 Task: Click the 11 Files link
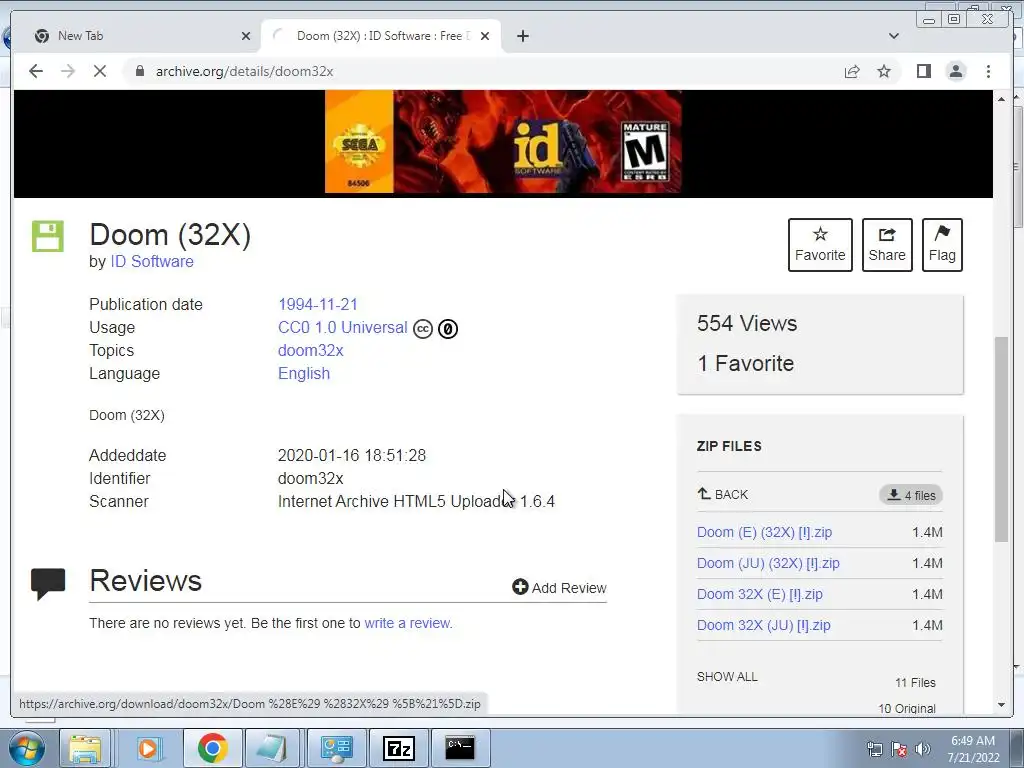click(915, 682)
